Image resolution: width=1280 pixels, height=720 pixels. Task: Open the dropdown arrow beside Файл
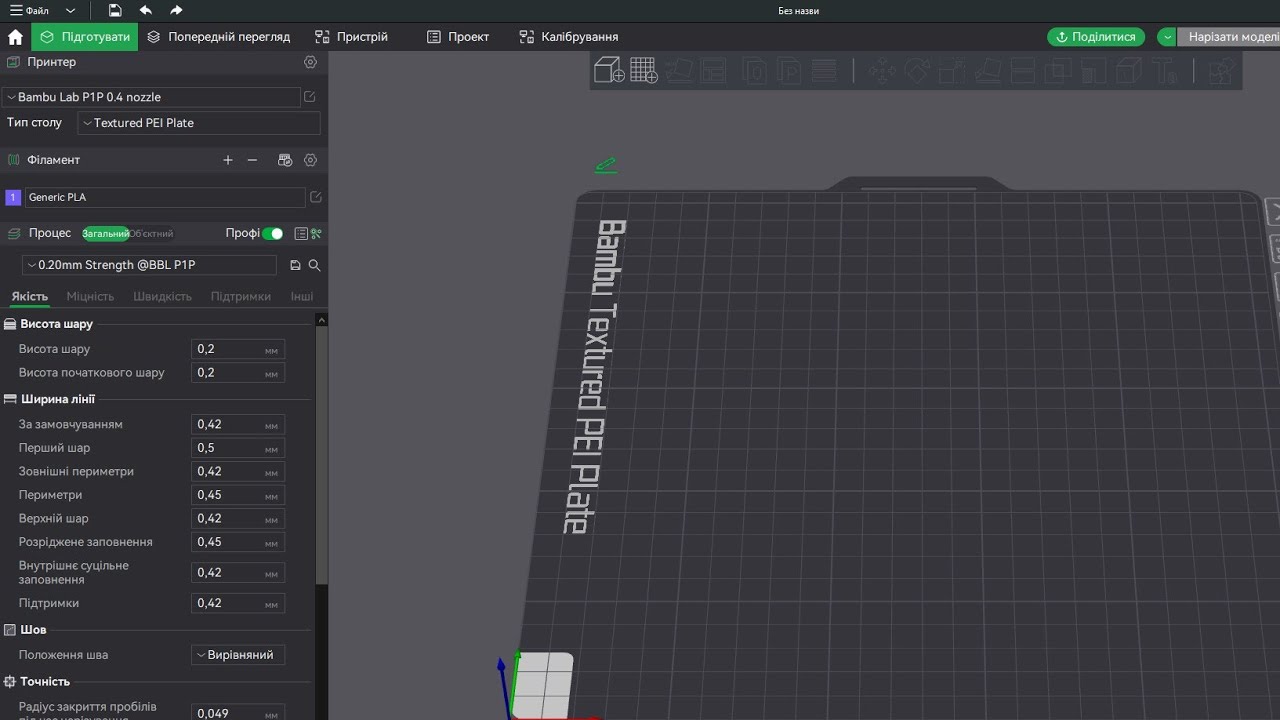click(x=70, y=10)
